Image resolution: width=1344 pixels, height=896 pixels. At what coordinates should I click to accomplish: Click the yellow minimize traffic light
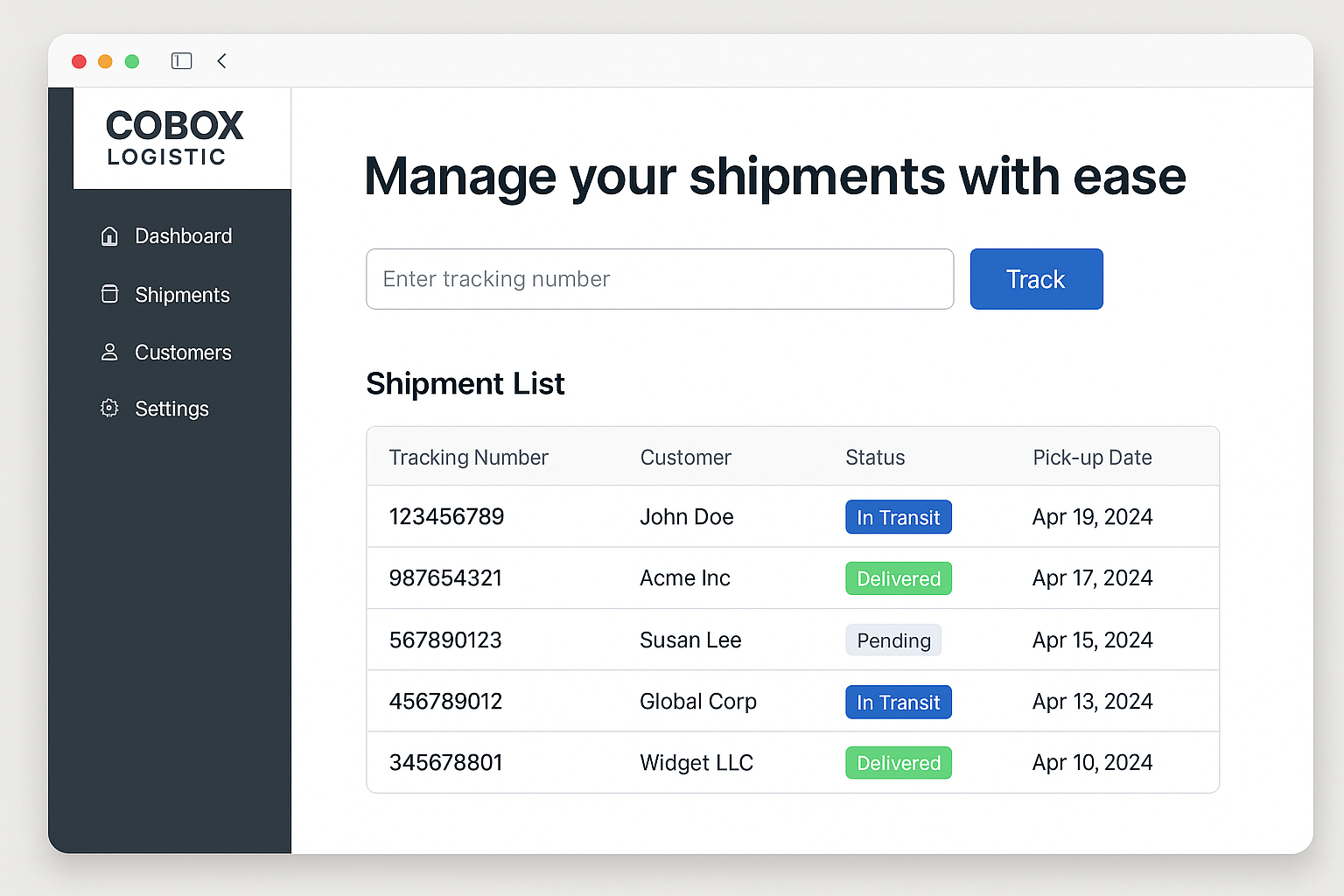tap(105, 61)
